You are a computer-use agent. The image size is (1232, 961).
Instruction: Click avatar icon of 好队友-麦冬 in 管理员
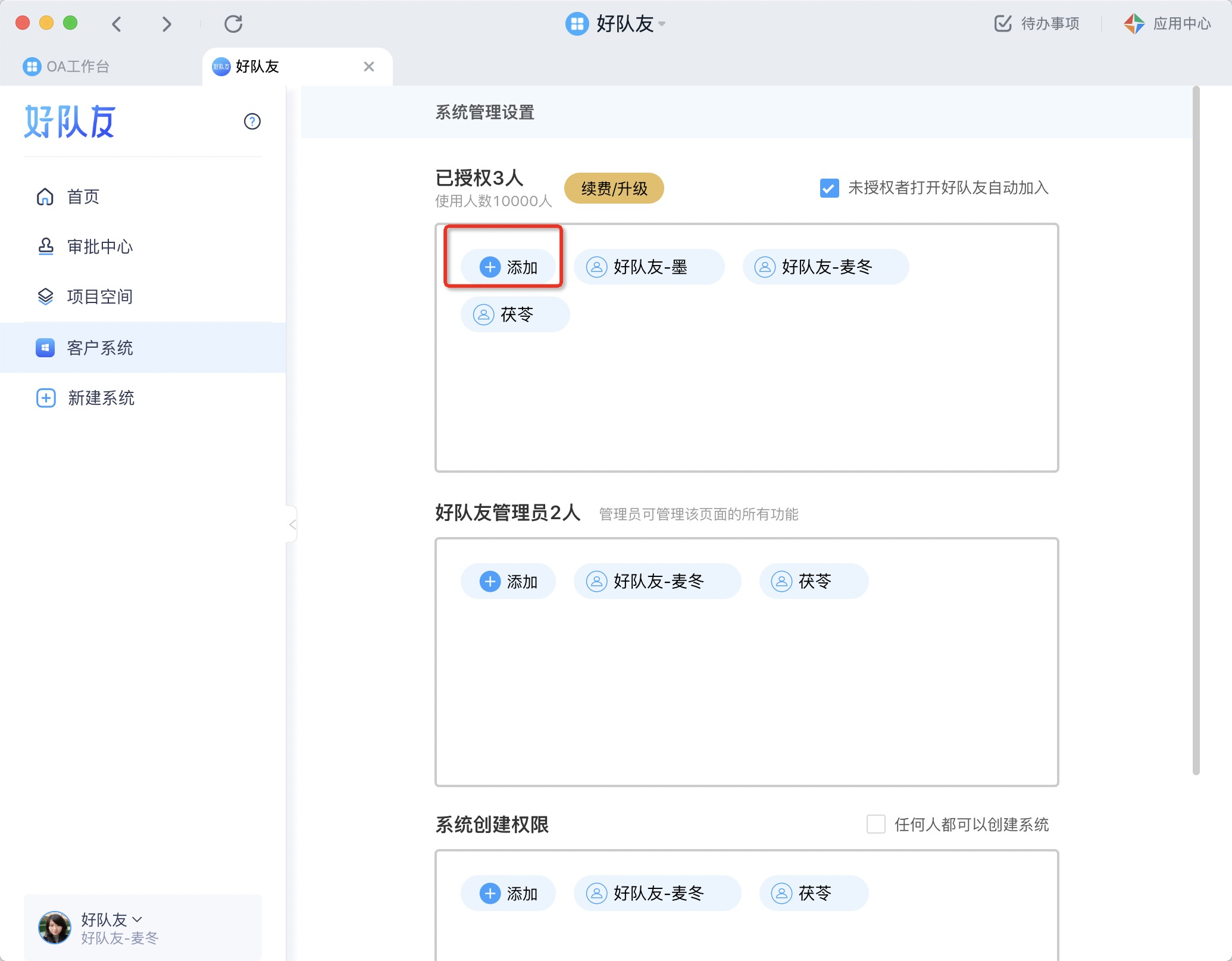click(596, 581)
